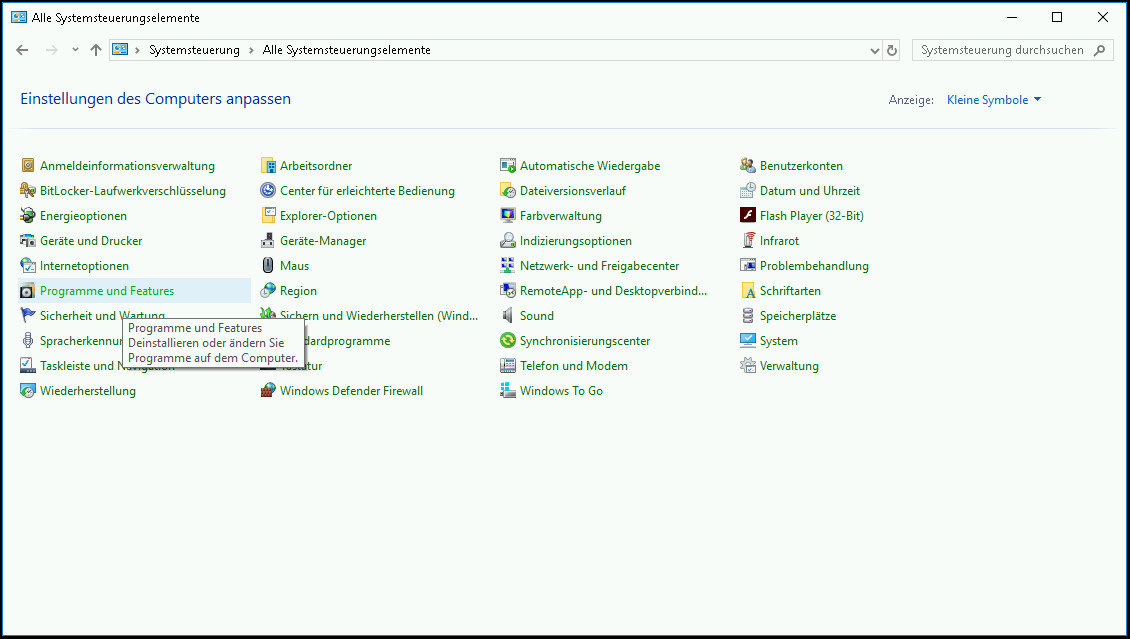
Task: Click the Windows Defender Firewall icon
Action: (268, 391)
